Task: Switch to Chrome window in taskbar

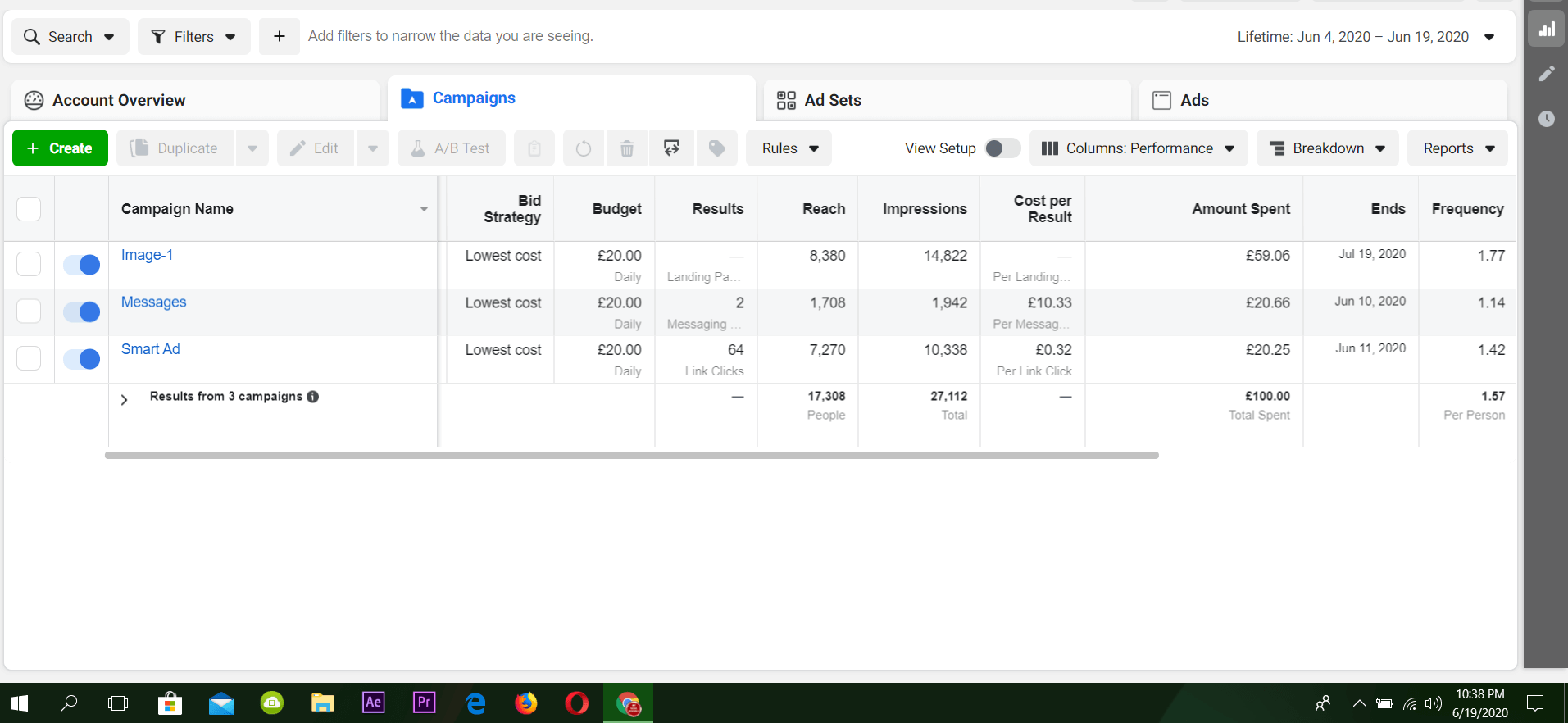Action: coord(629,703)
